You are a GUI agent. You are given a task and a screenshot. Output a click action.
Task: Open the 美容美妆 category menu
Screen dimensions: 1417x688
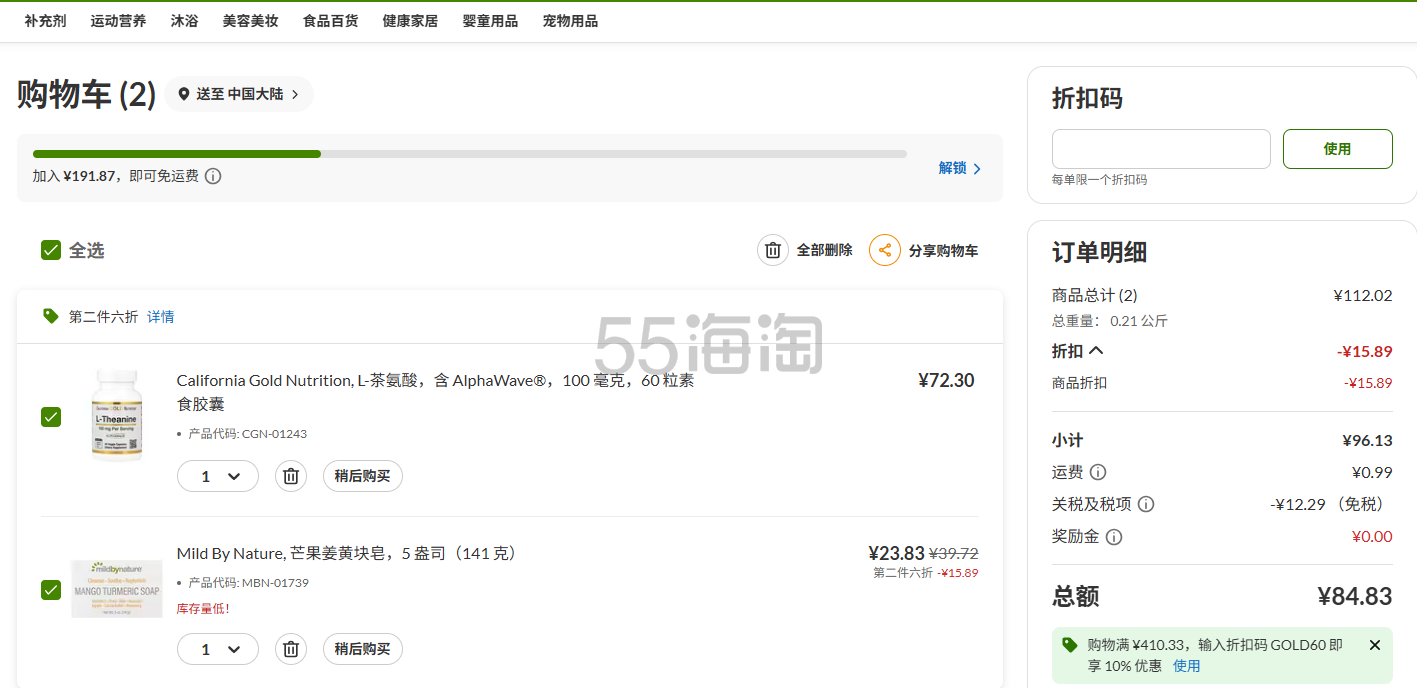click(250, 21)
